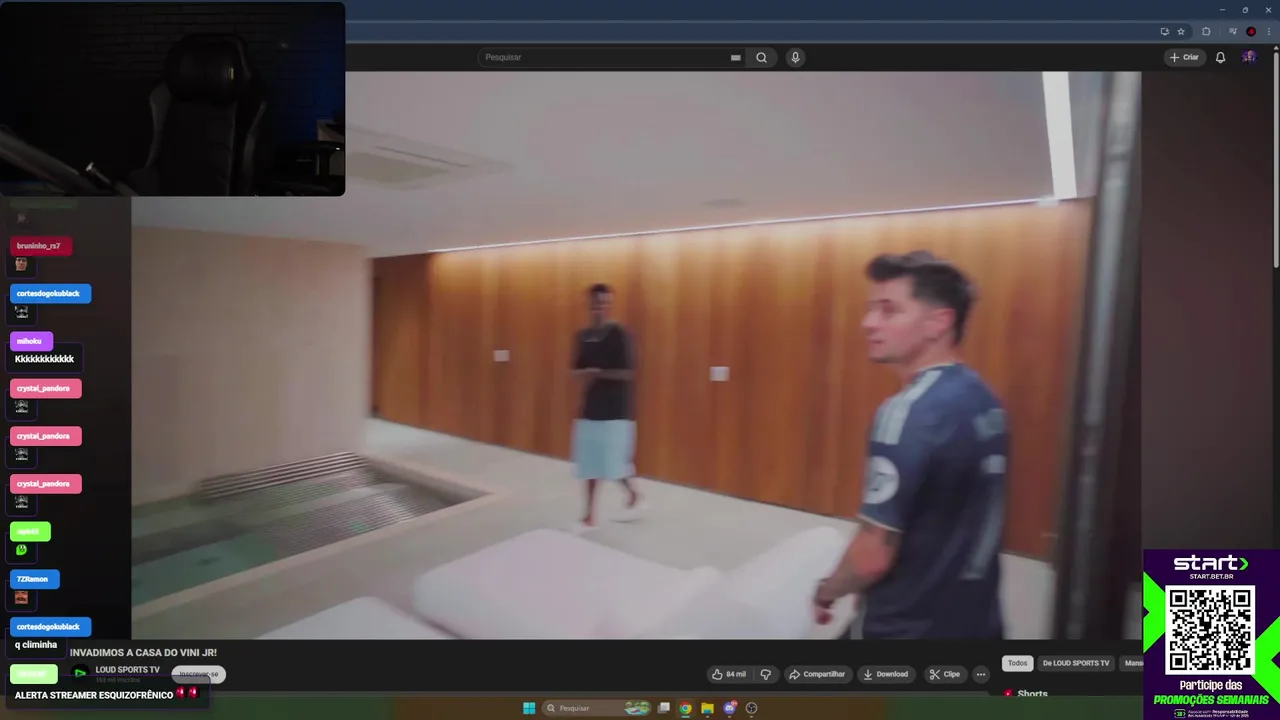Image resolution: width=1280 pixels, height=720 pixels.
Task: Open OBS Studio from the taskbar
Action: pyautogui.click(x=751, y=708)
